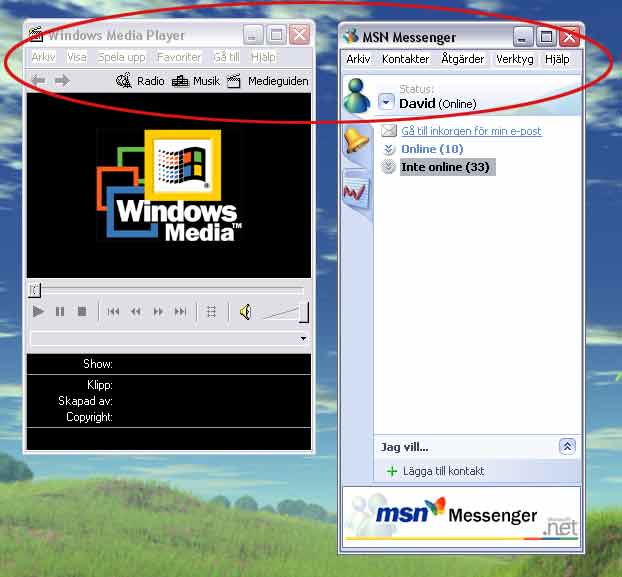Viewport: 622px width, 577px height.
Task: Collapse the Online (10) contact group
Action: (x=389, y=149)
